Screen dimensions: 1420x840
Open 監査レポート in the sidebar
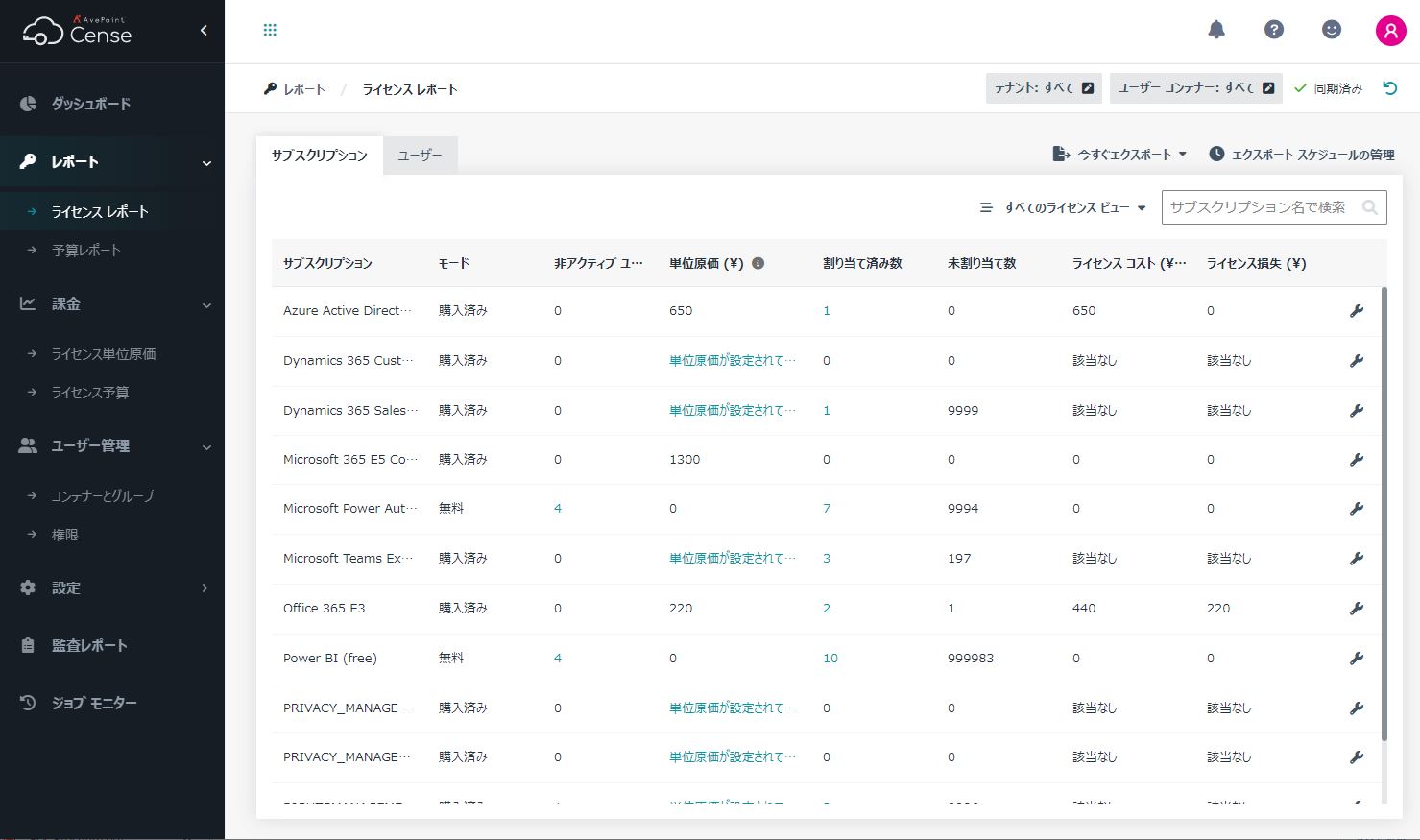(89, 645)
